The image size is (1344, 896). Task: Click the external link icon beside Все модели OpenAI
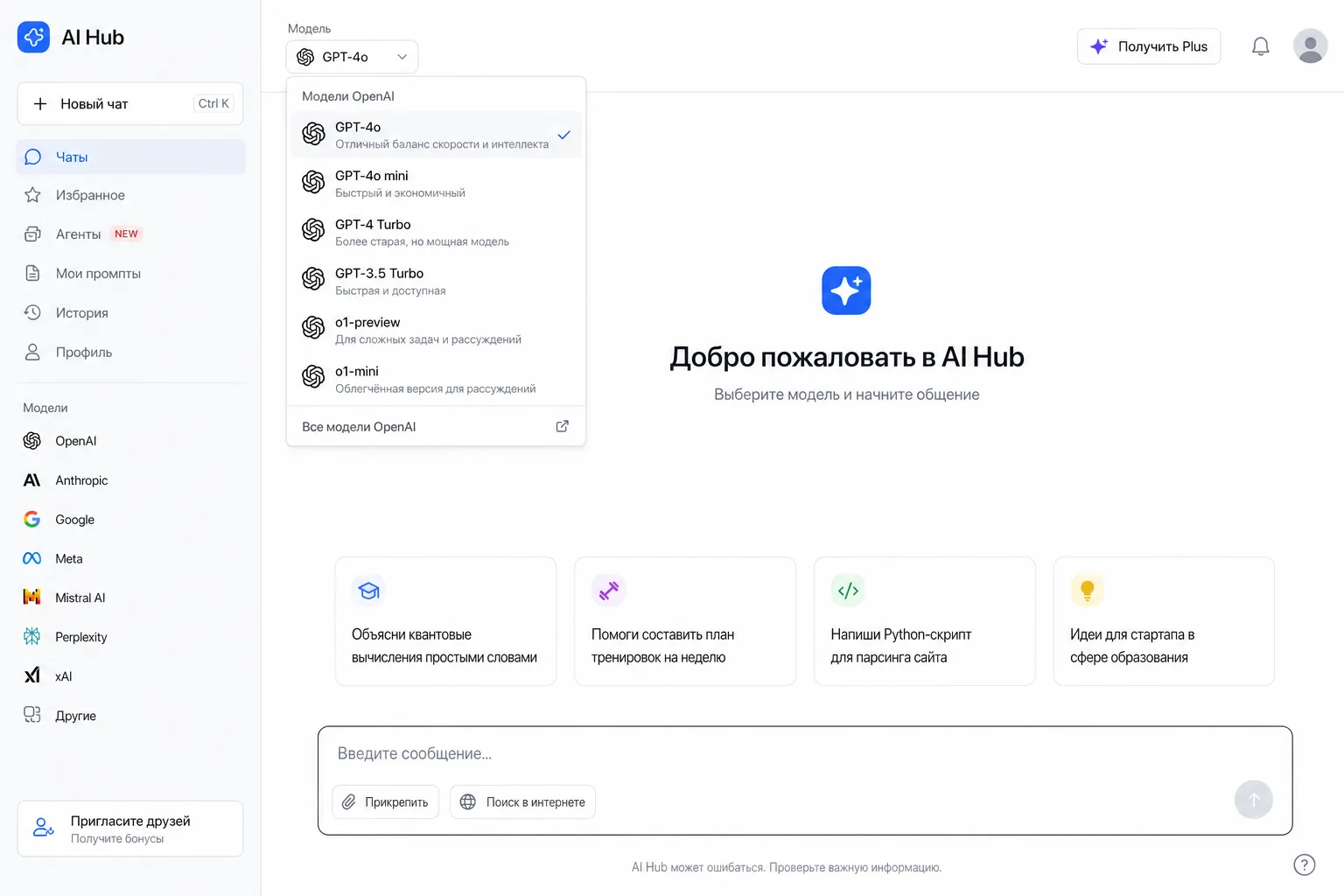[x=563, y=427]
